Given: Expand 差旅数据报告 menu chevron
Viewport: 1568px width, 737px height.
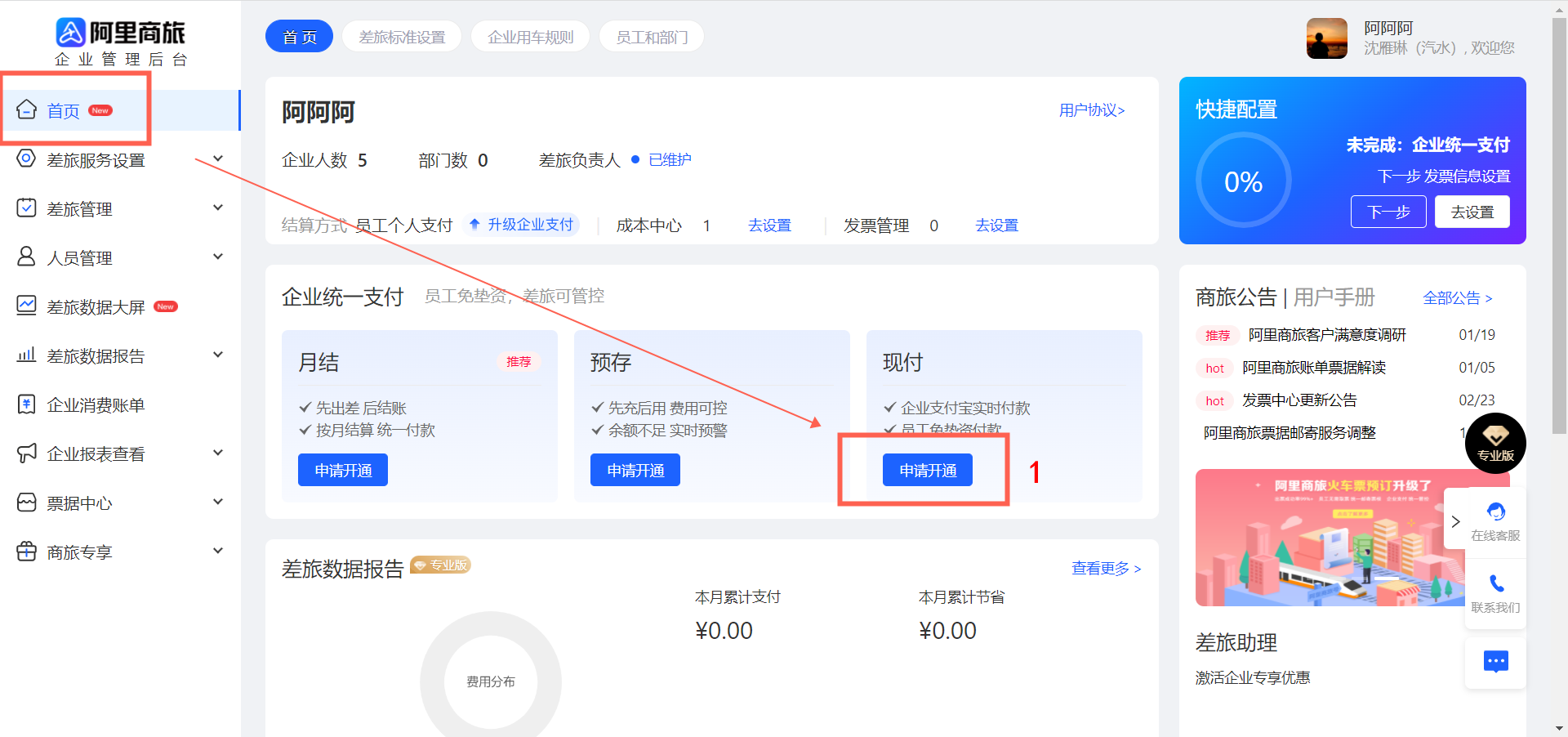Looking at the screenshot, I should point(218,355).
